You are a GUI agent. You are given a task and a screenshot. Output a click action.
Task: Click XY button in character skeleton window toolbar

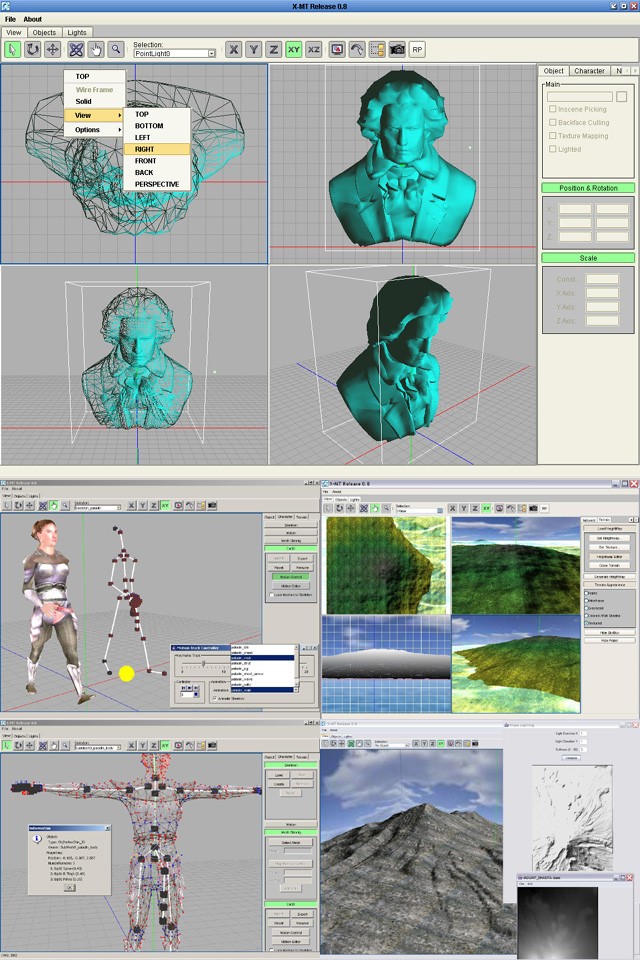165,506
